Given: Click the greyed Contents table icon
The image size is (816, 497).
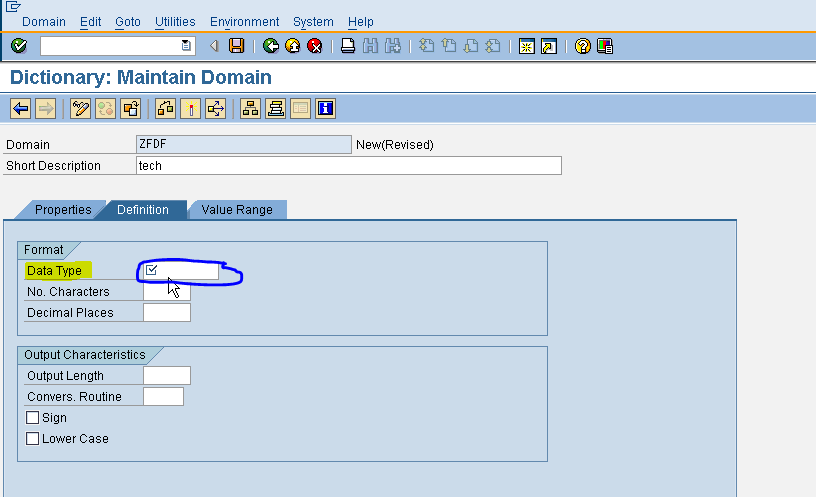Looking at the screenshot, I should (300, 109).
